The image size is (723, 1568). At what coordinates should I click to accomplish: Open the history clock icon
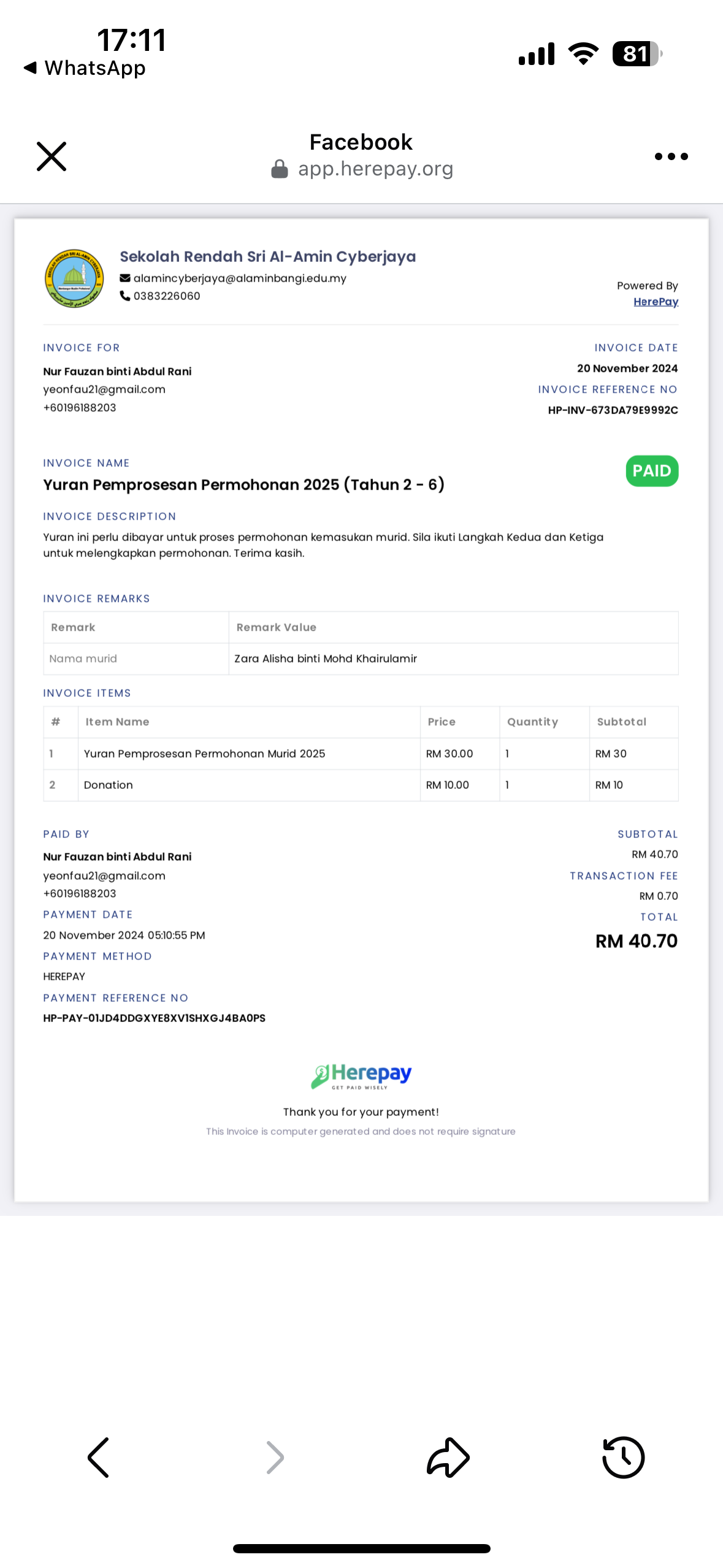pos(623,1457)
